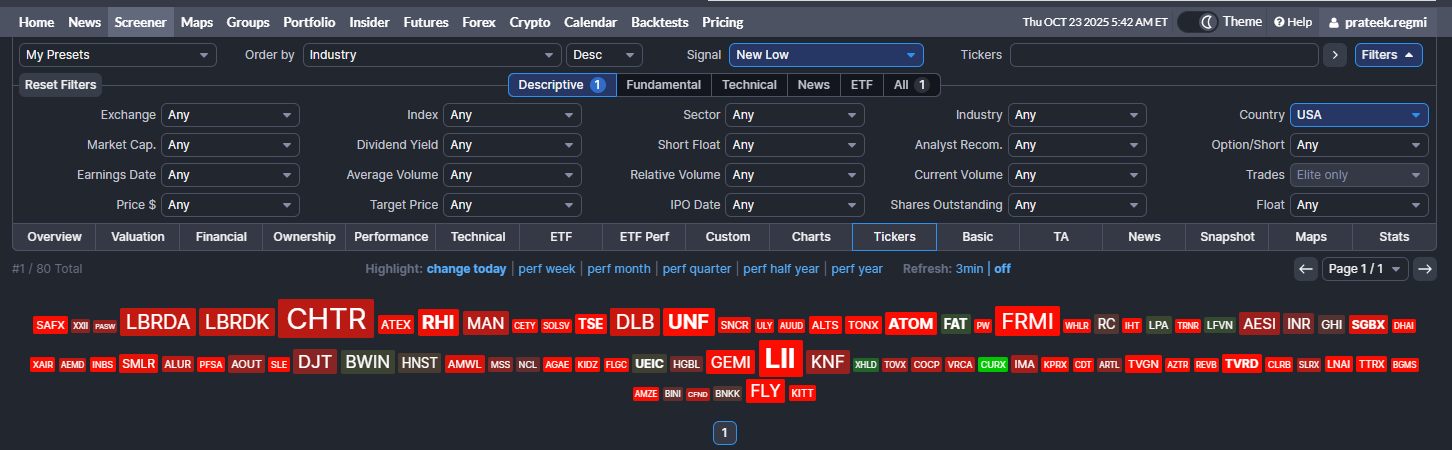Submit tickers with the arrow button

[1334, 55]
